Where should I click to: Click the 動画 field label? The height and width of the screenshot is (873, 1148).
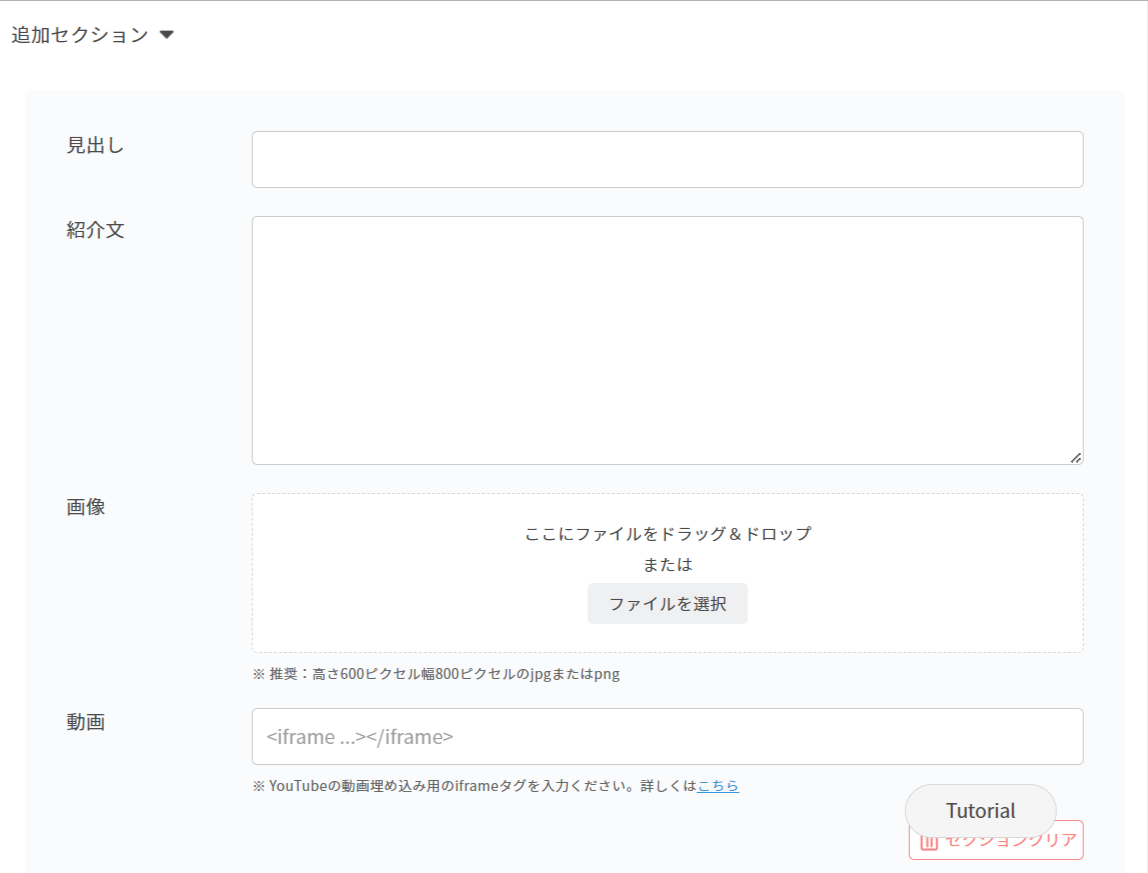click(x=86, y=722)
